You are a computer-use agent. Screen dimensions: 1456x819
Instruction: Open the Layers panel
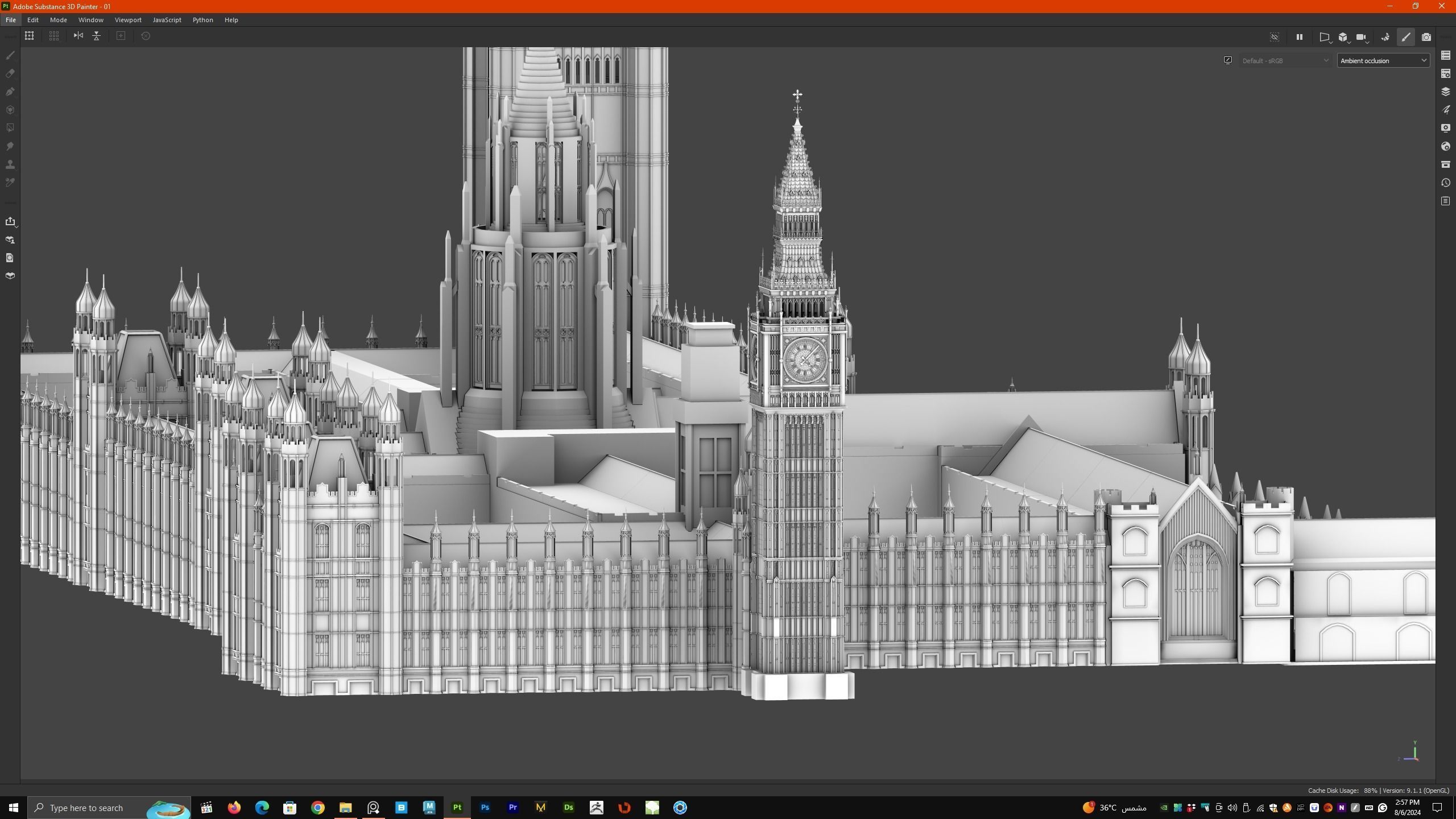point(1446,92)
